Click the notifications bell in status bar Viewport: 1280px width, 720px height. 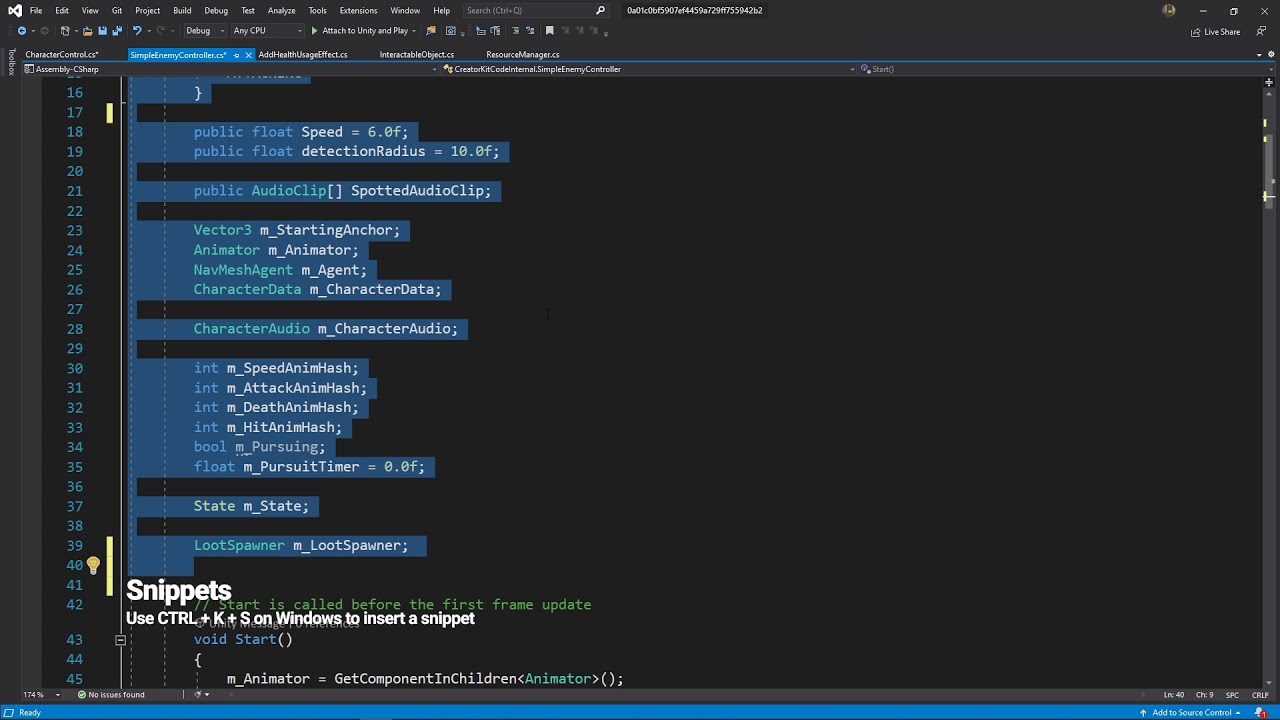pos(1260,713)
